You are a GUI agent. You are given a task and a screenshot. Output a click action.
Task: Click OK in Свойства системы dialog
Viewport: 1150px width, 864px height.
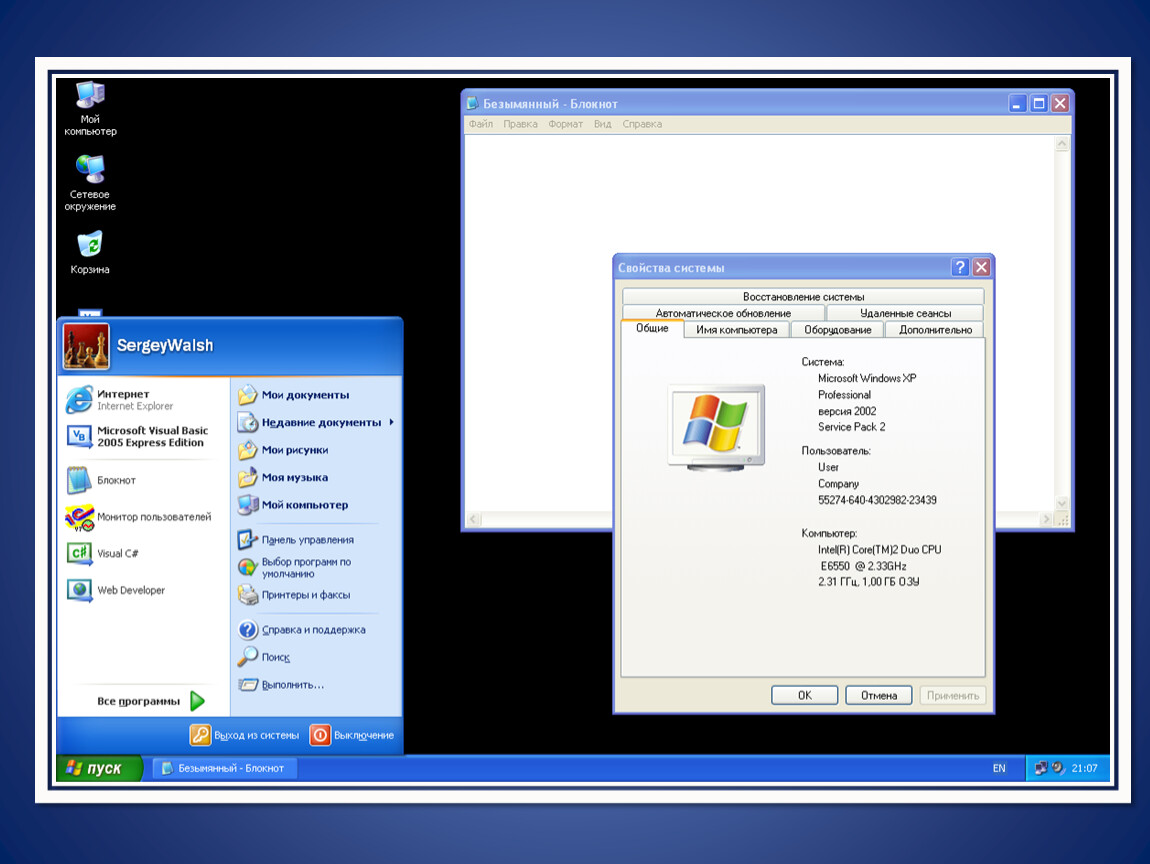coord(805,695)
